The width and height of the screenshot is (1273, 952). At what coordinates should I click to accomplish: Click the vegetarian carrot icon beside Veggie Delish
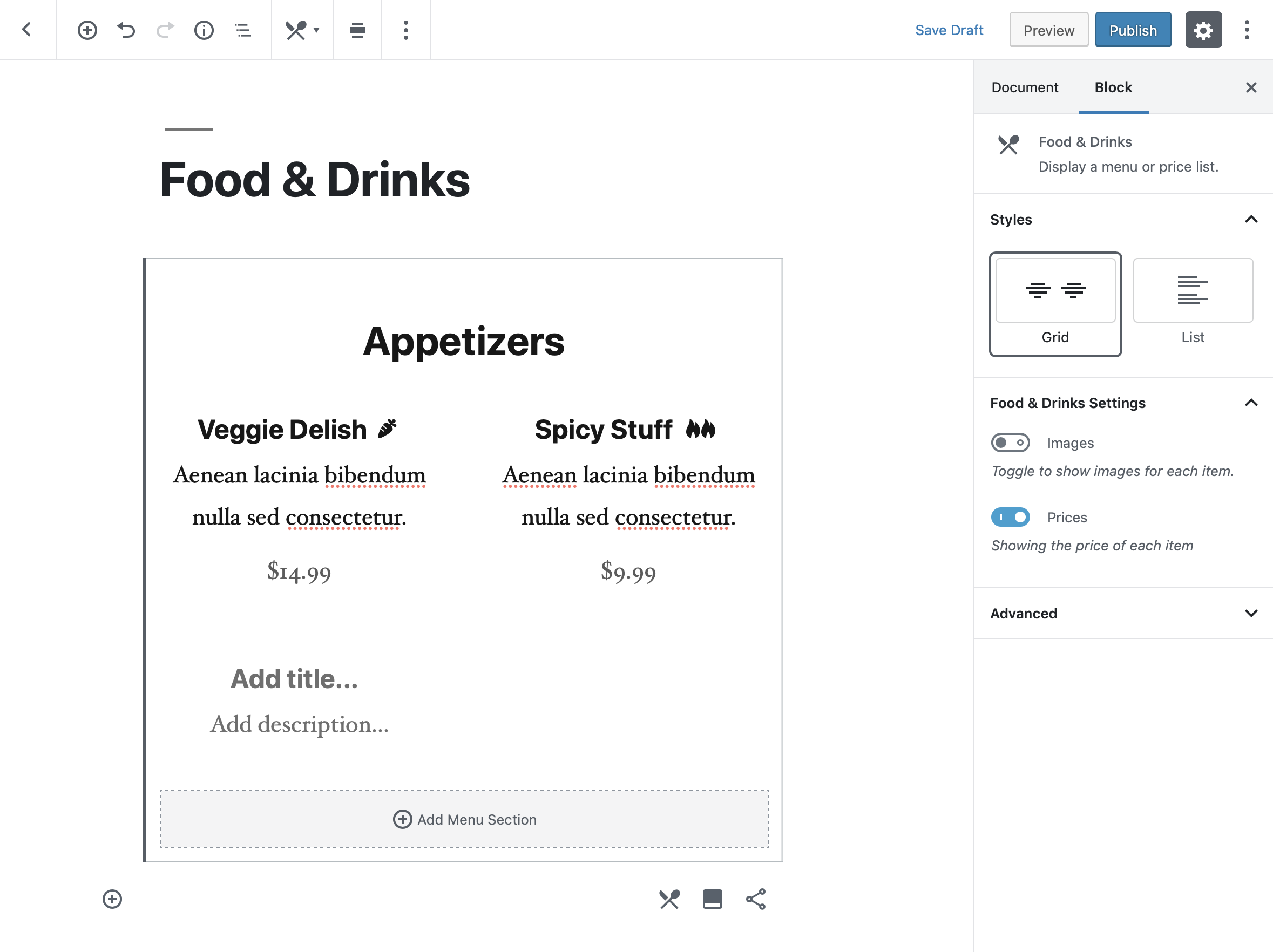click(x=387, y=429)
